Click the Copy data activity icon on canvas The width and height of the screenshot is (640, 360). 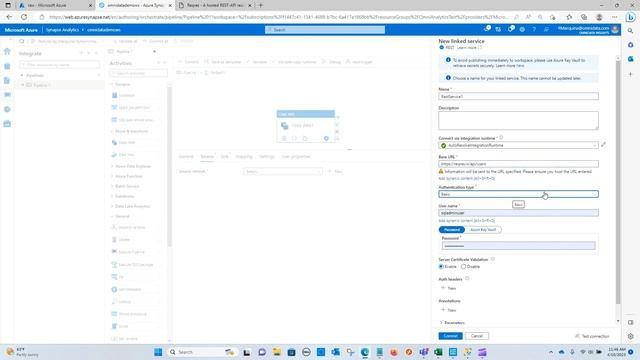click(284, 126)
